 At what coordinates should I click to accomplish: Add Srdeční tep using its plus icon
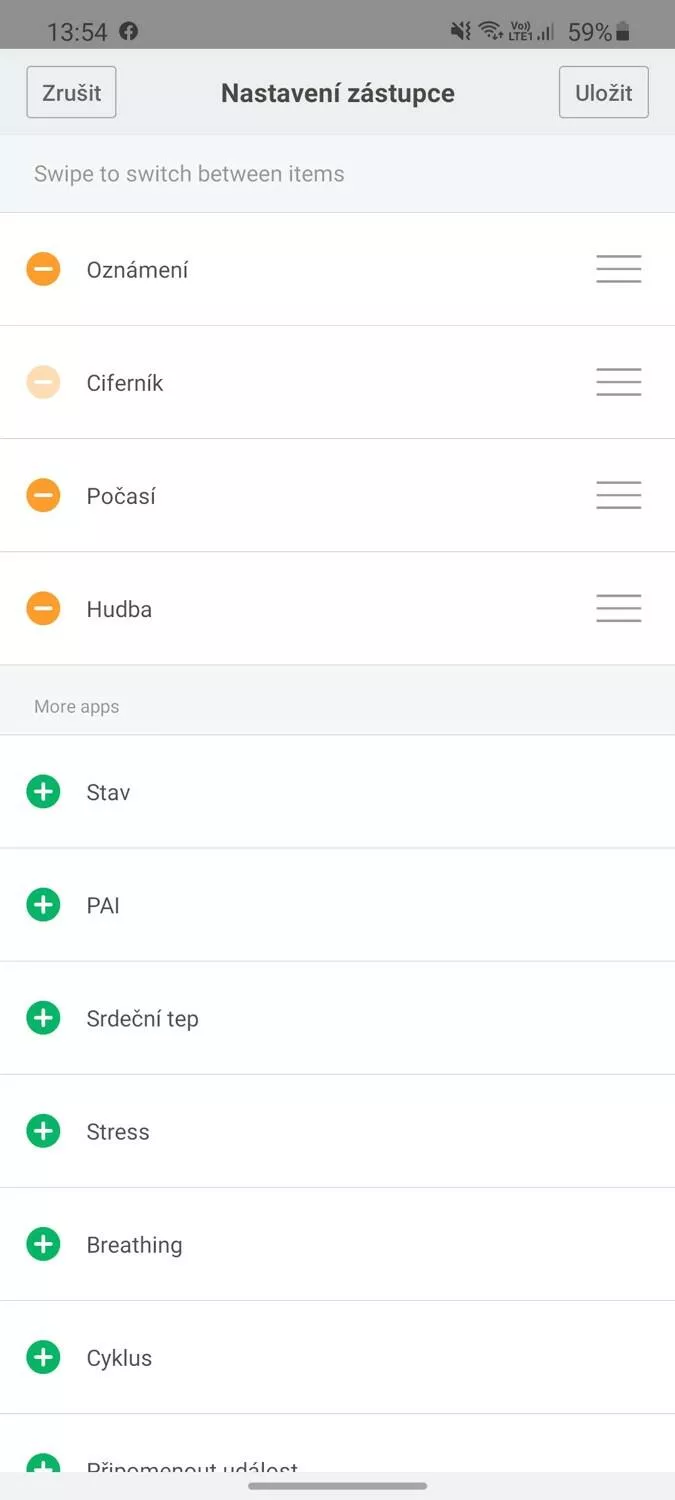tap(43, 1018)
